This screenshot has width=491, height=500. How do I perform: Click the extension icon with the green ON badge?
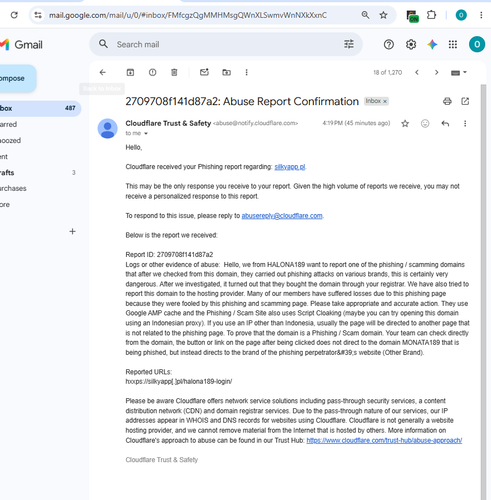412,16
